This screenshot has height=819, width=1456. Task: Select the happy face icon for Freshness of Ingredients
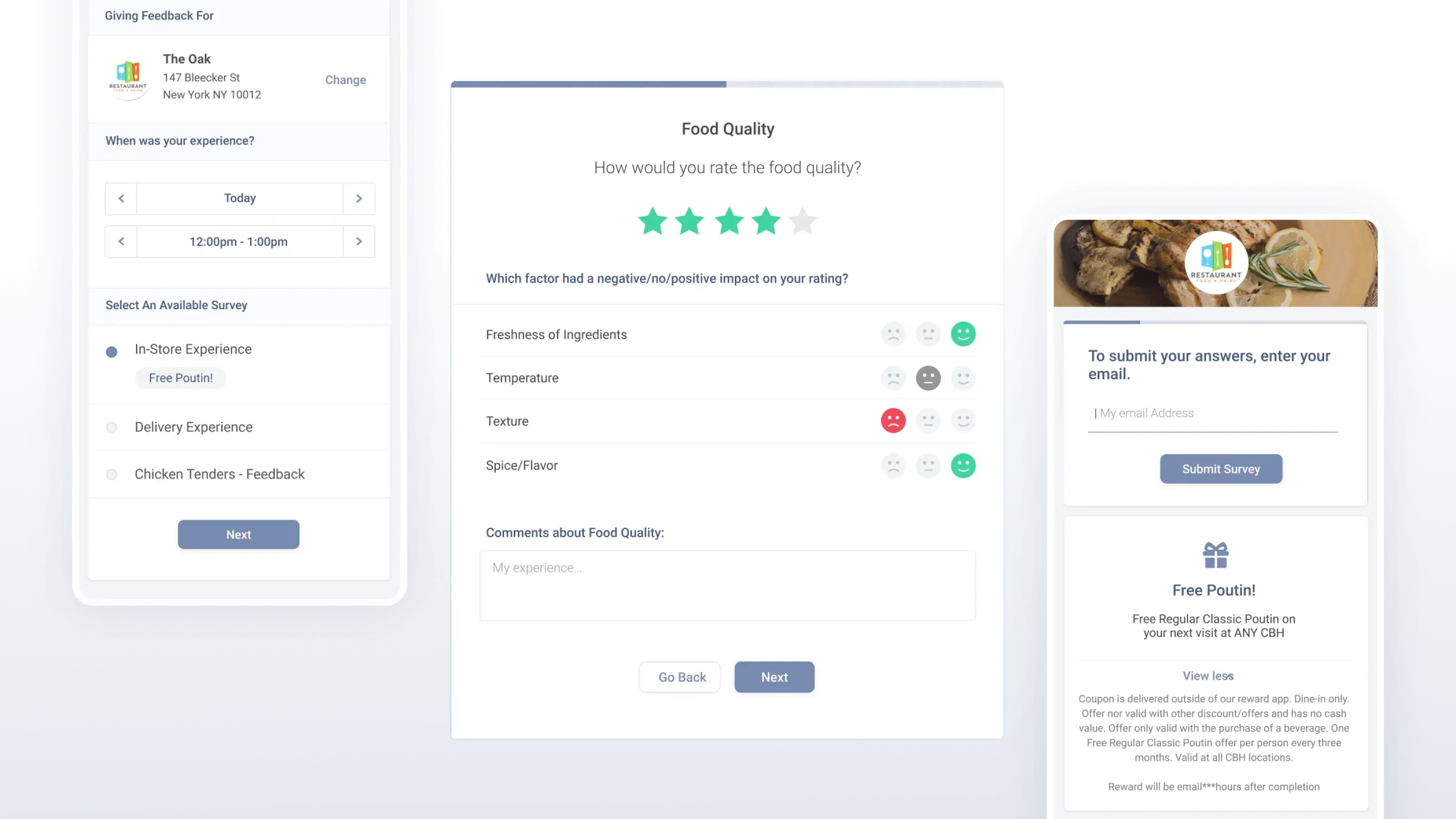click(x=962, y=334)
